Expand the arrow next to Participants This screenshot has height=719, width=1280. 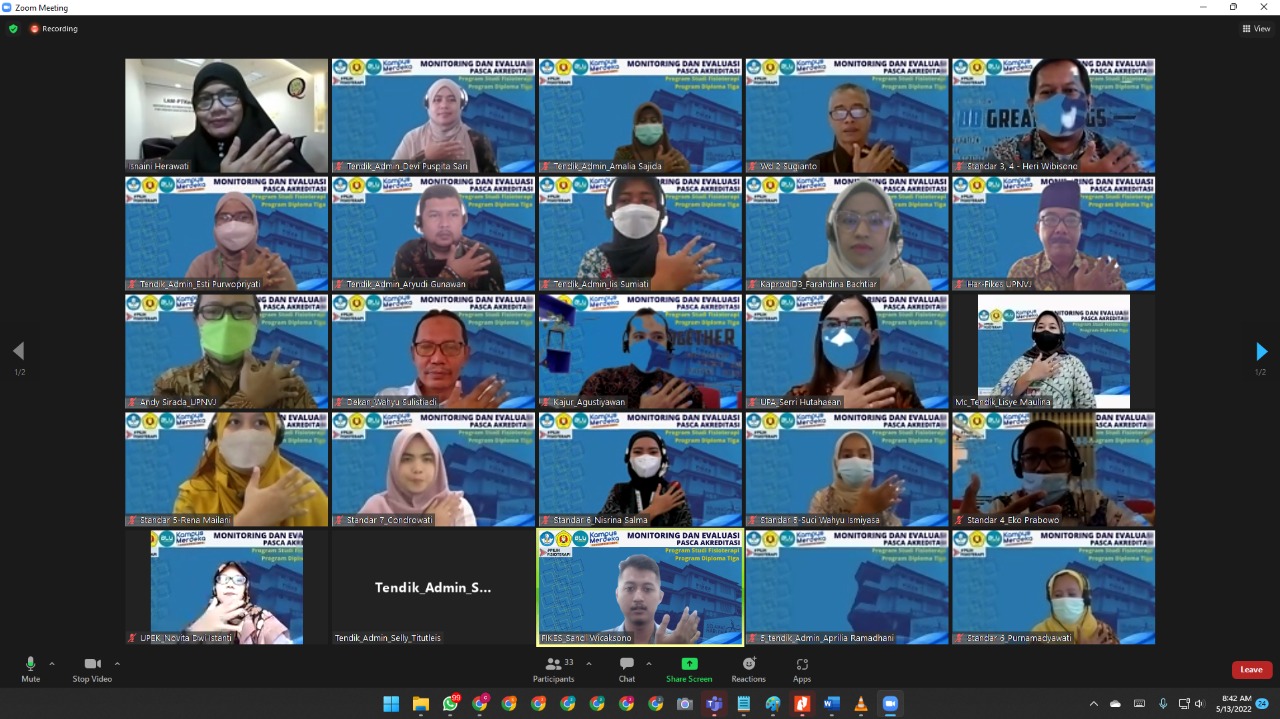(x=588, y=663)
